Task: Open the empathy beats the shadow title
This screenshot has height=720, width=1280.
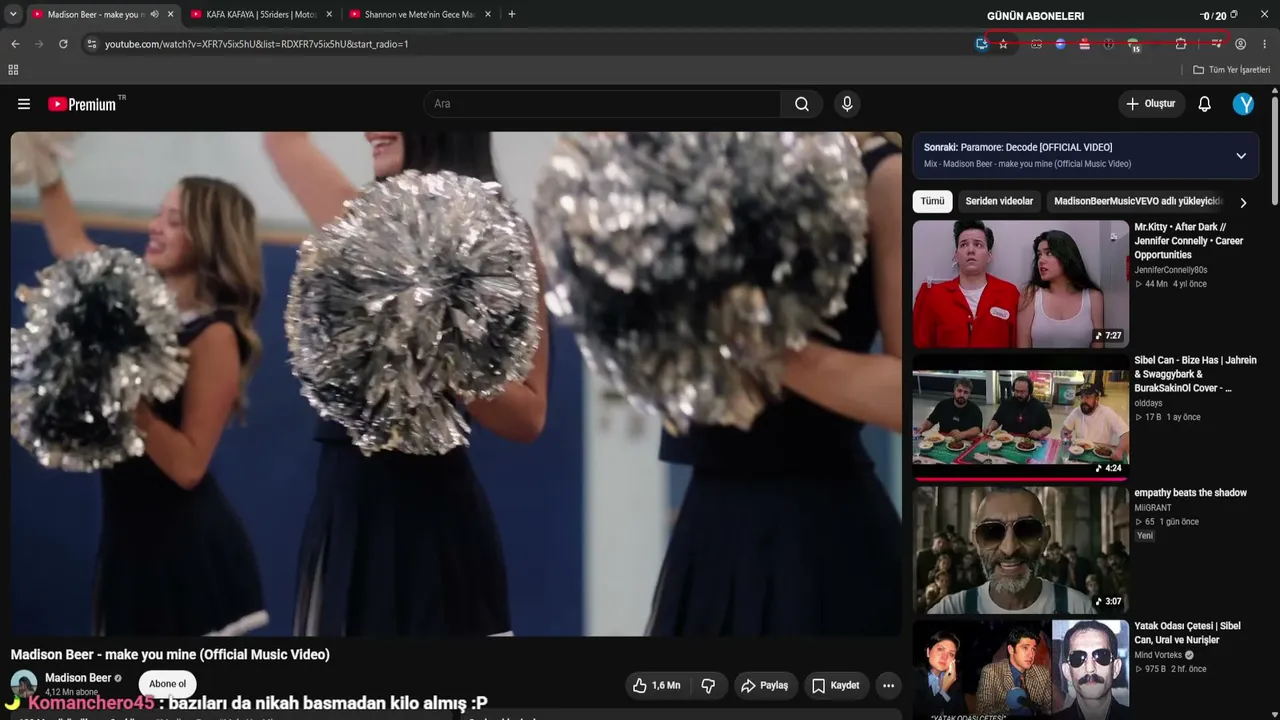Action: click(1190, 493)
